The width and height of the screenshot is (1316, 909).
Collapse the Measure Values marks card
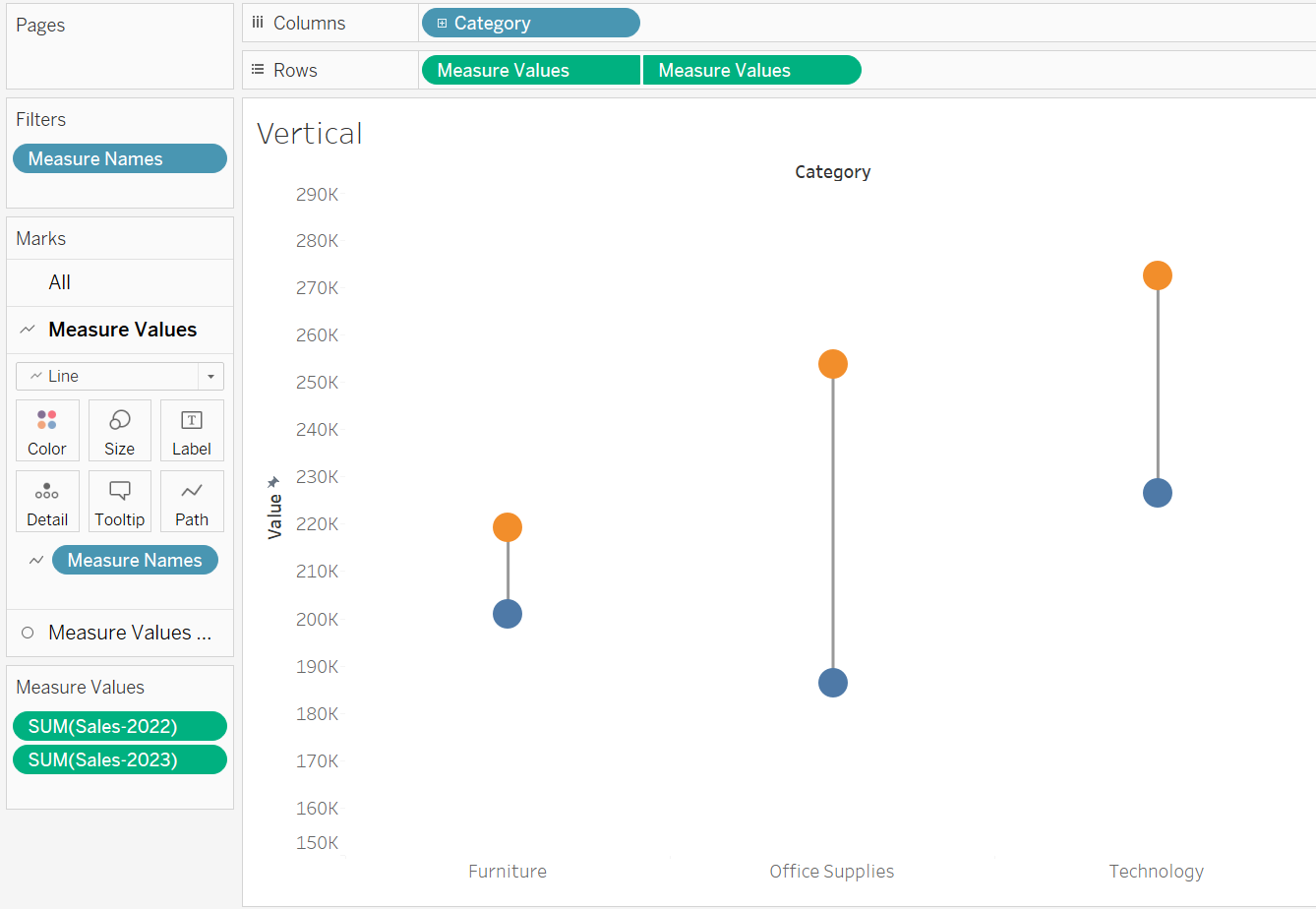(x=27, y=330)
